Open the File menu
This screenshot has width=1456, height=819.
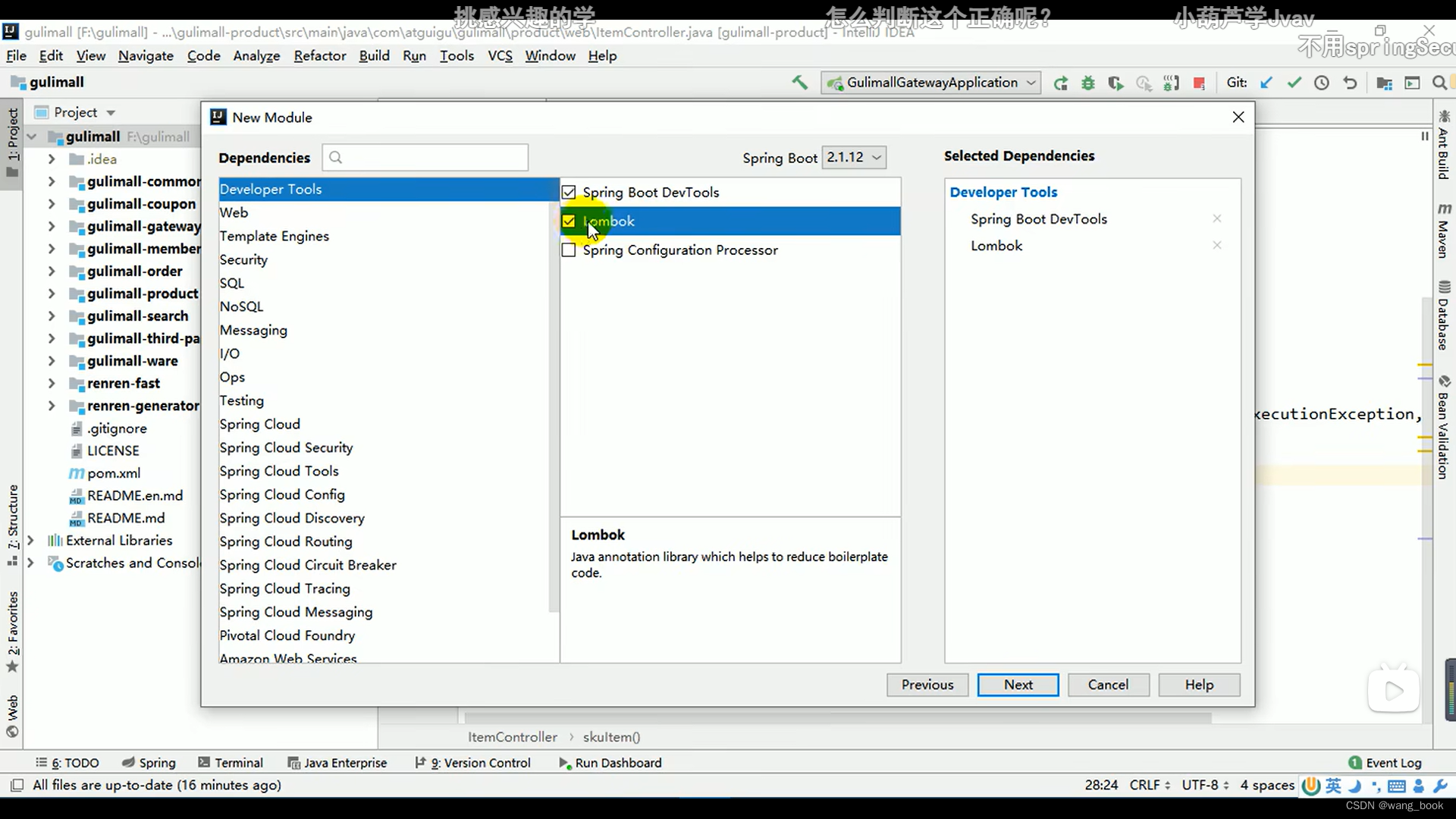pos(16,56)
